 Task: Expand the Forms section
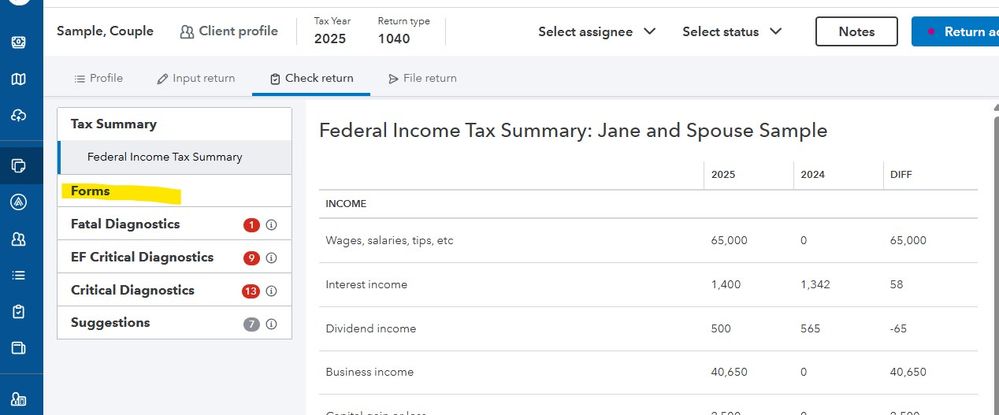click(x=91, y=191)
